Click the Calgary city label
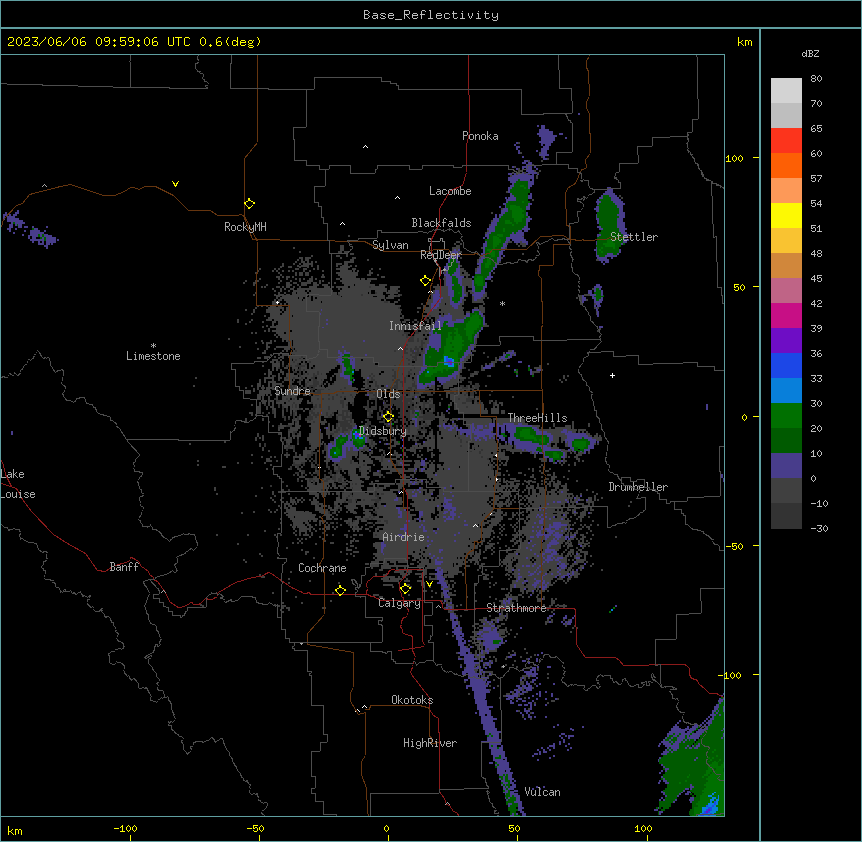This screenshot has height=842, width=862. [x=400, y=603]
